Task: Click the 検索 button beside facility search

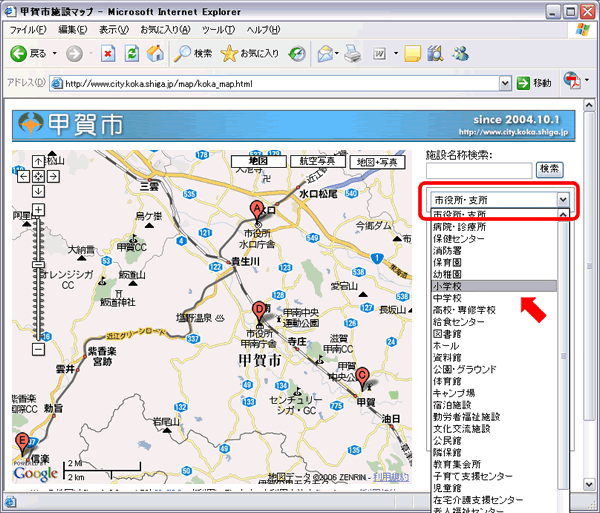Action: tap(549, 169)
